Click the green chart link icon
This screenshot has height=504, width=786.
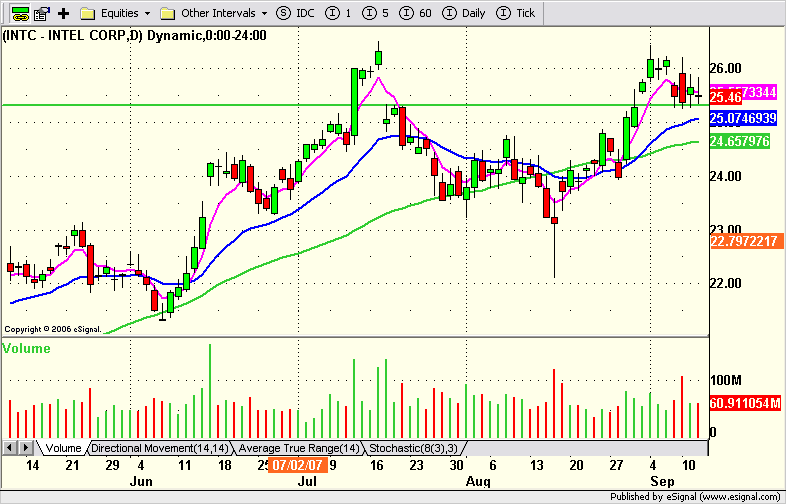pyautogui.click(x=19, y=13)
